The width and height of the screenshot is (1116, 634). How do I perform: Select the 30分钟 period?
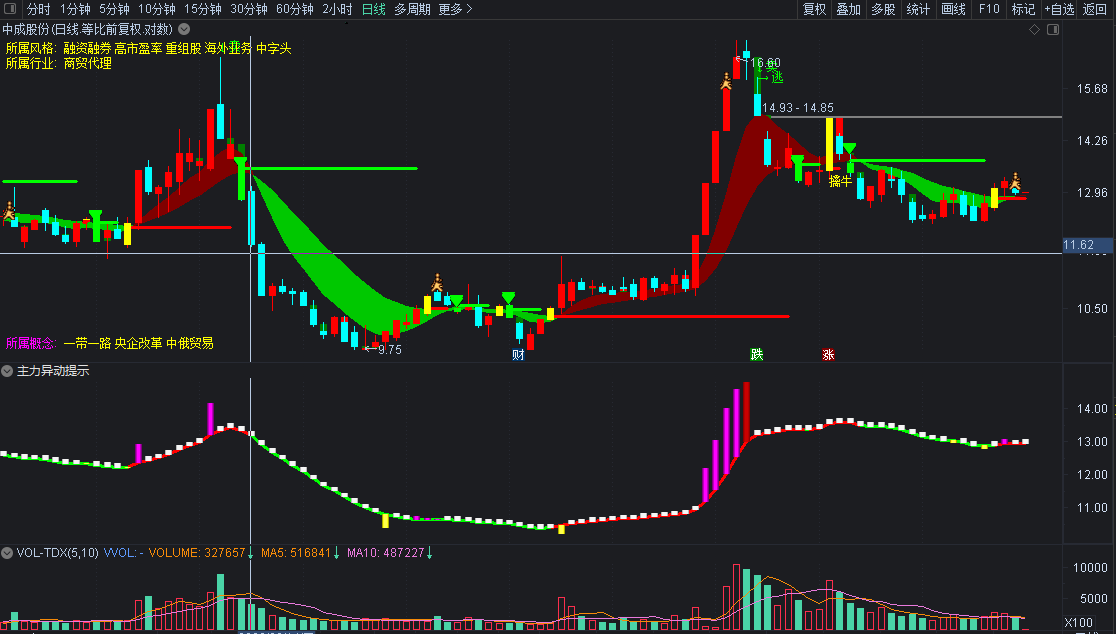click(x=249, y=9)
